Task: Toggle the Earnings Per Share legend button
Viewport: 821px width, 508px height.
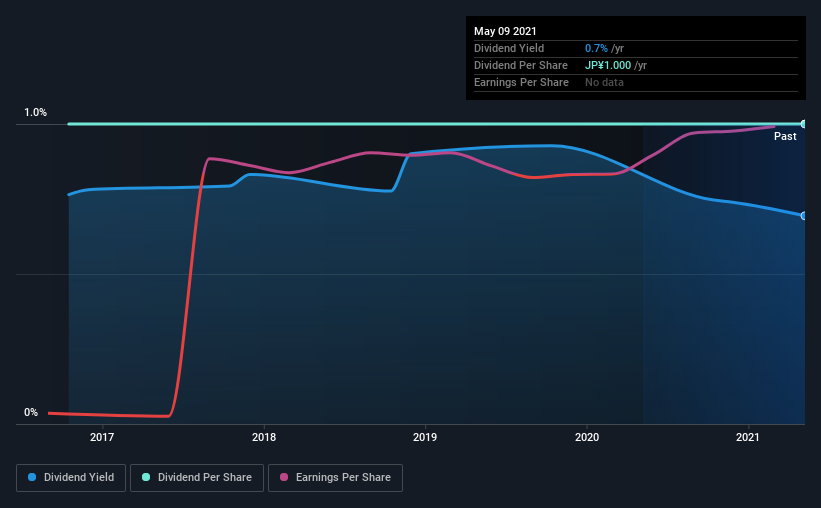Action: coord(335,478)
